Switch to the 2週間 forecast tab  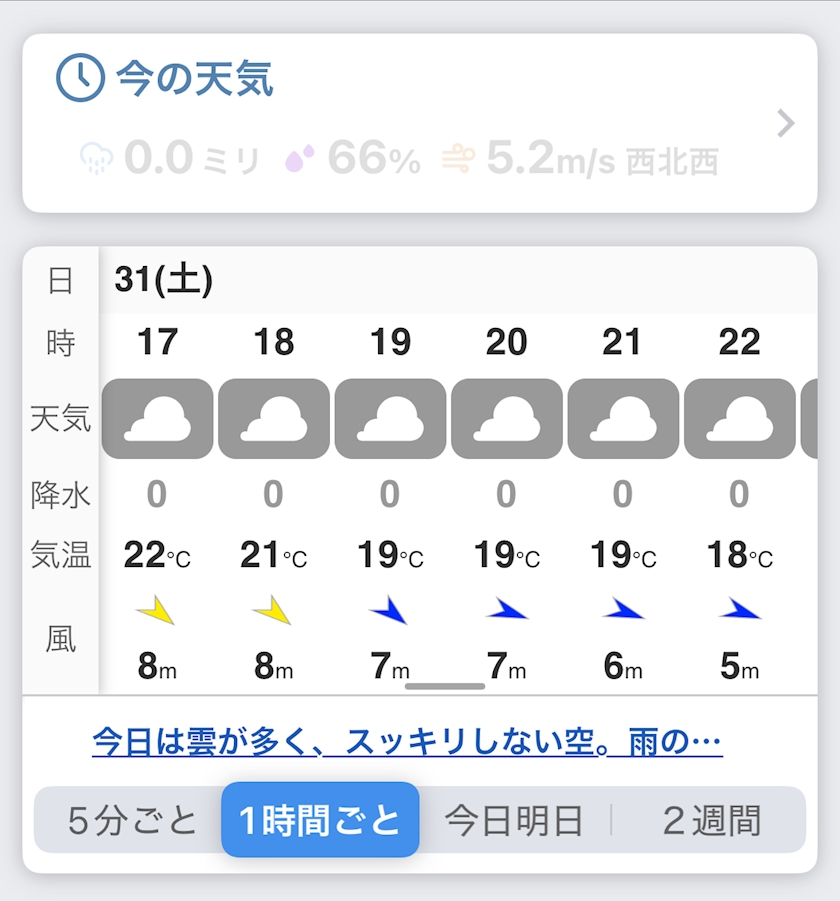[711, 821]
